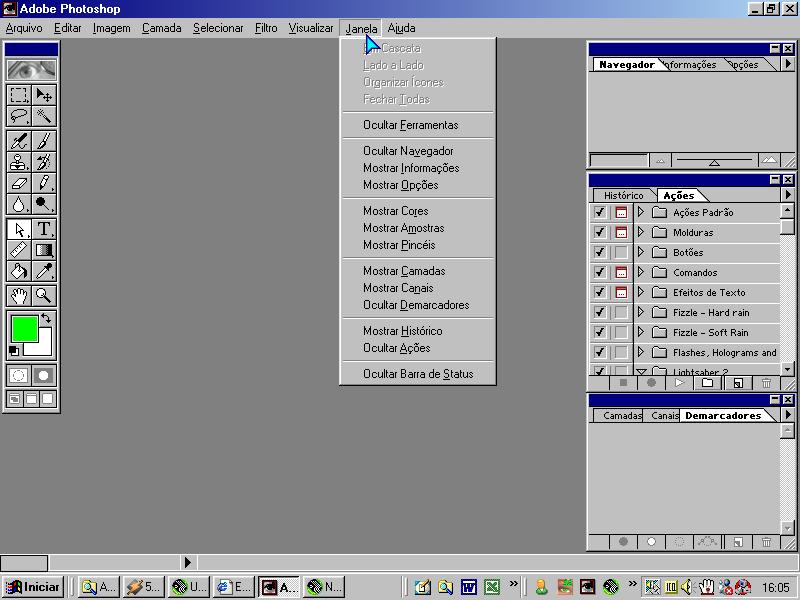Switch to the Histórico tab
Screen dimensions: 800x600
tap(623, 195)
